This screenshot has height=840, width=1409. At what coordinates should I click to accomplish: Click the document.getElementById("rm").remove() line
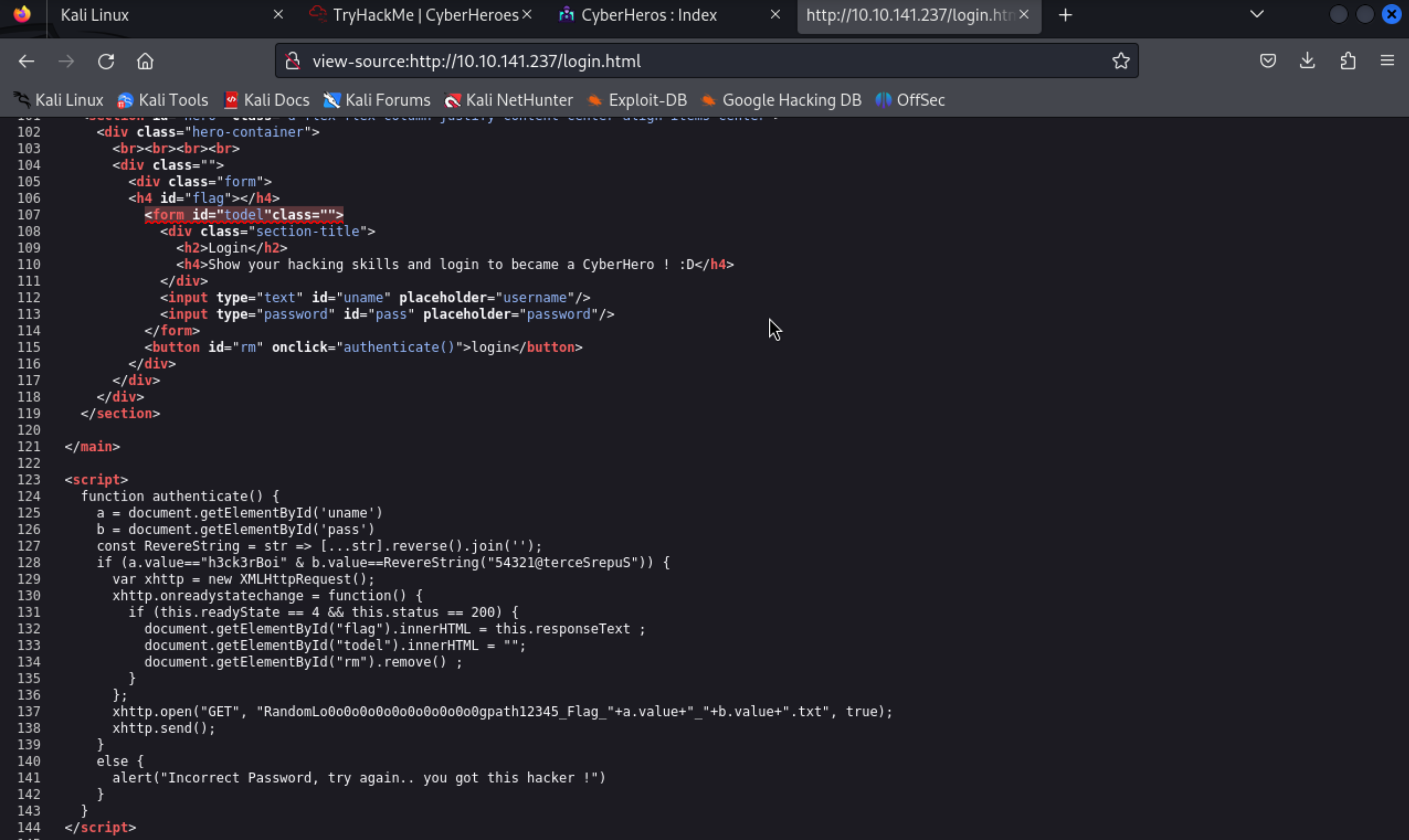[303, 662]
